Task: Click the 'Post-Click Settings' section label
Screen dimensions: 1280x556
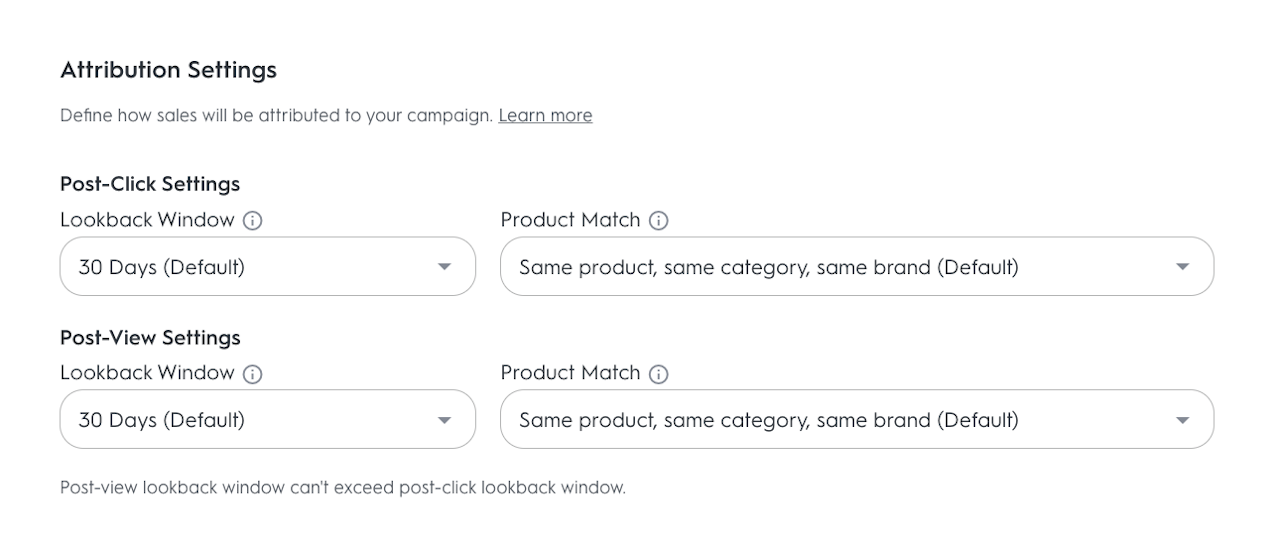Action: coord(150,184)
